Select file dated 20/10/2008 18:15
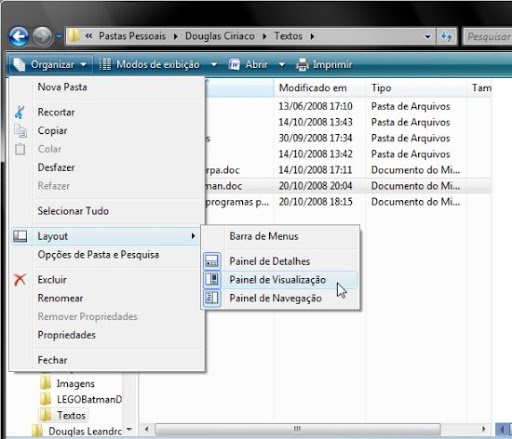The image size is (512, 439). point(315,202)
